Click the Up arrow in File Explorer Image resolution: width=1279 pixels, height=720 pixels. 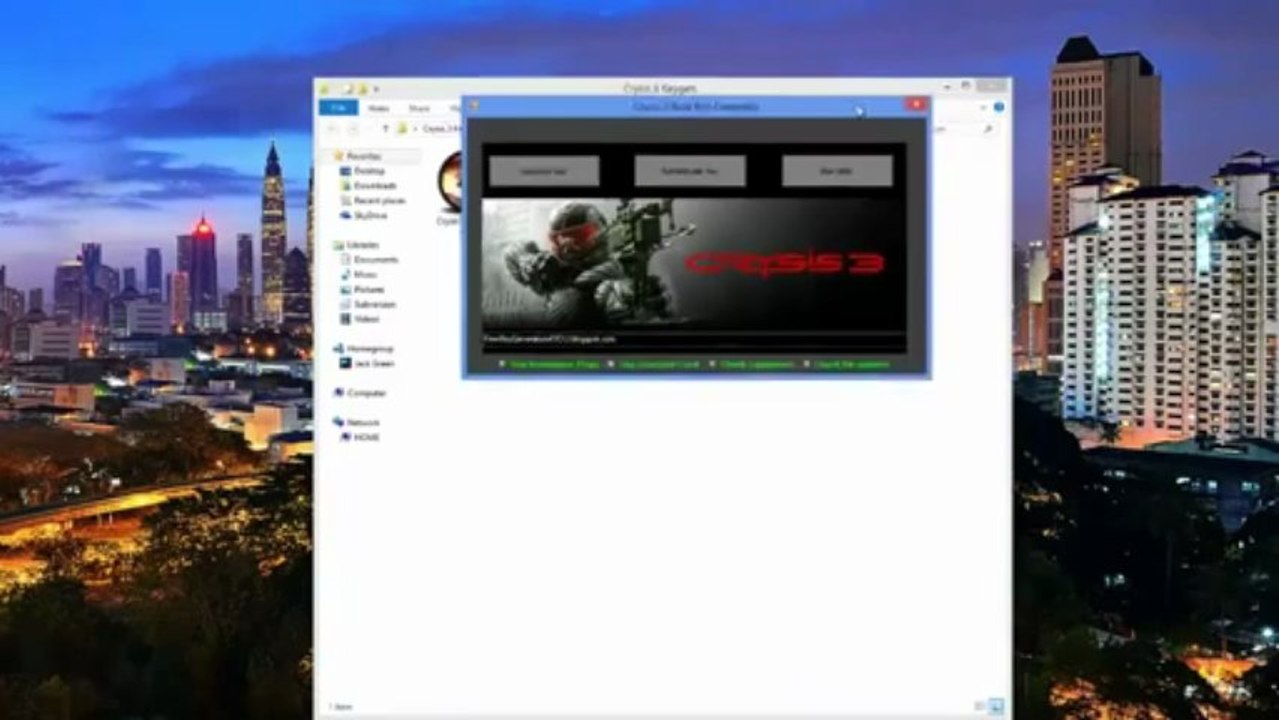(385, 129)
